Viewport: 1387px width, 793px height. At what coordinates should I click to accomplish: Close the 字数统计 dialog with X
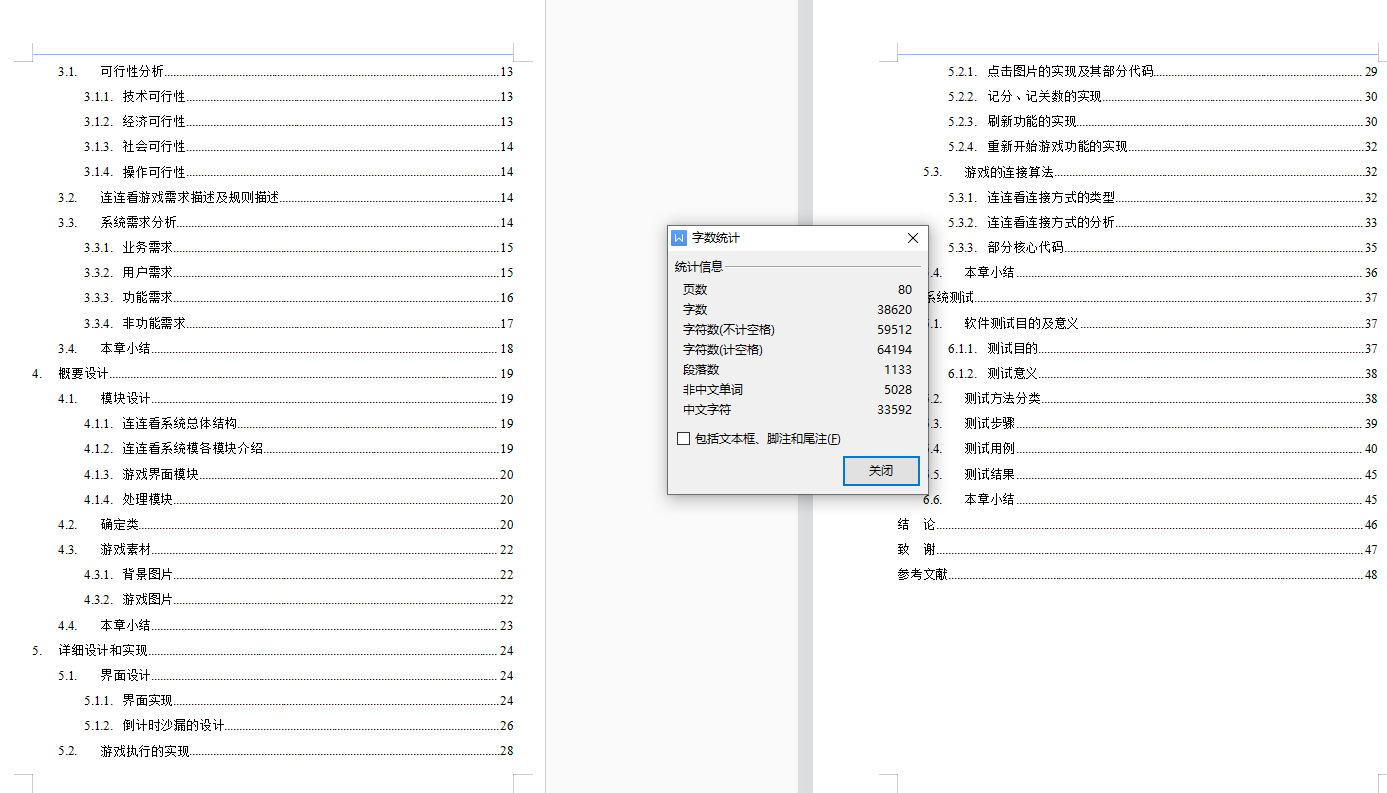pos(912,238)
